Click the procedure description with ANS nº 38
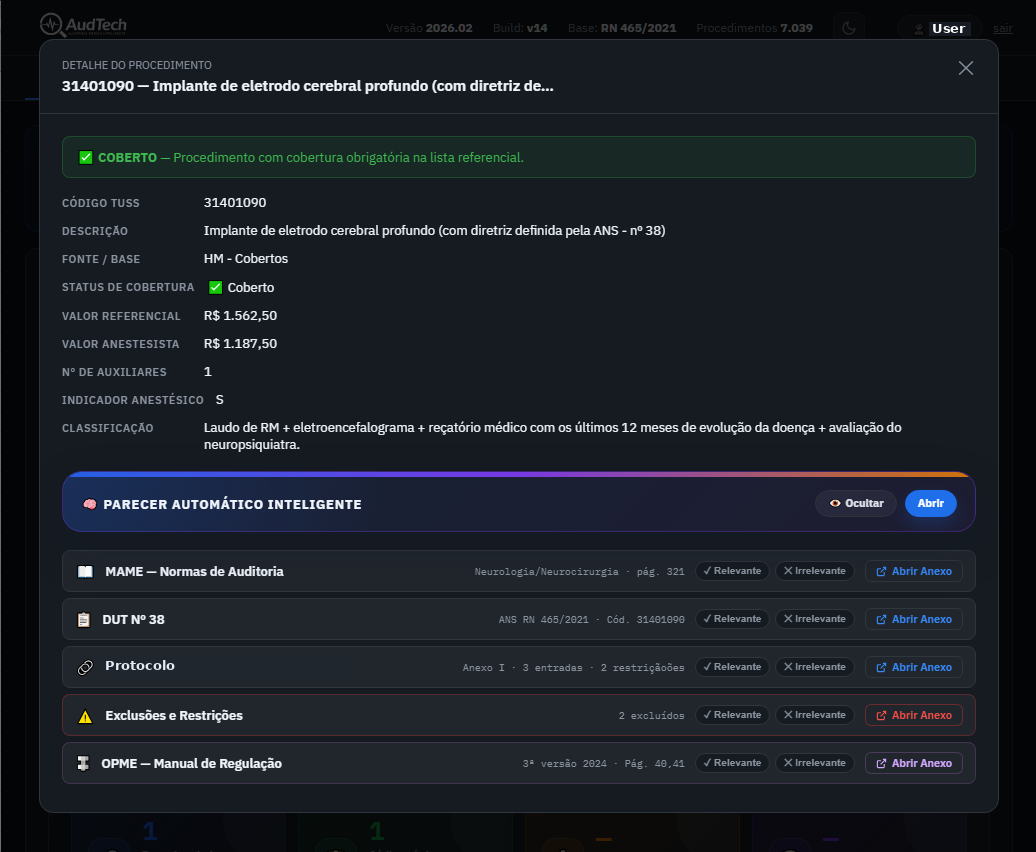 [434, 231]
